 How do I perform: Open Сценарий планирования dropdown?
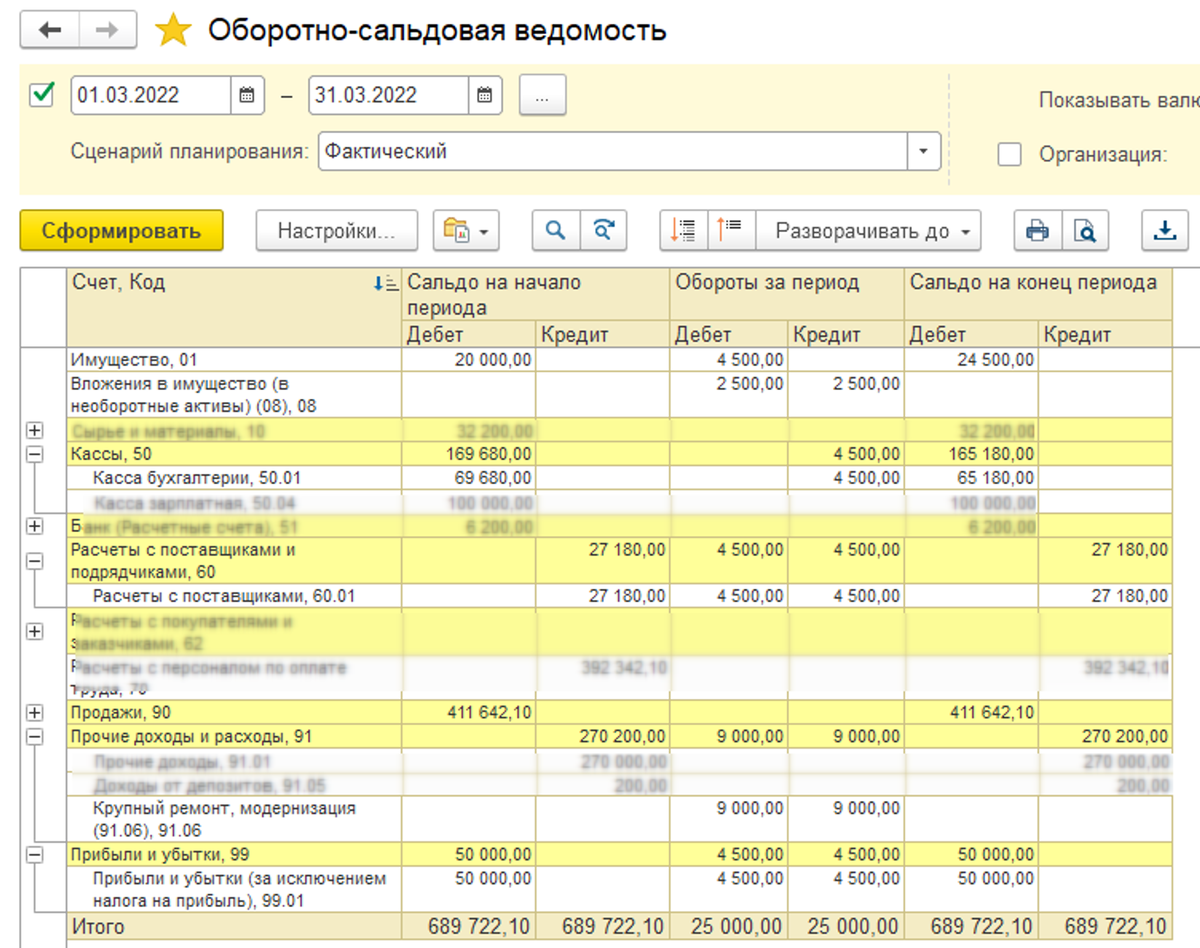coord(922,152)
